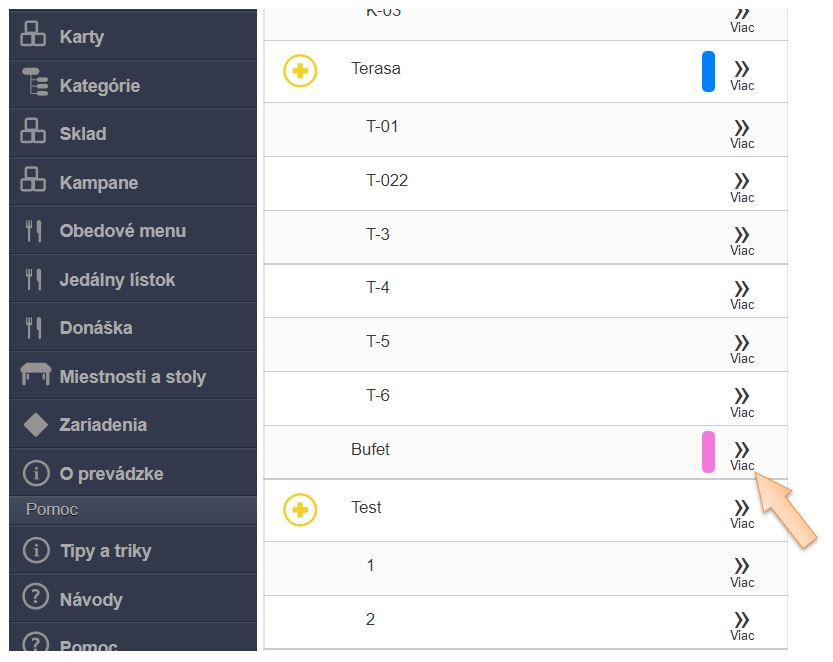Click Viac for table T-5
The height and width of the screenshot is (662, 833).
pos(742,347)
